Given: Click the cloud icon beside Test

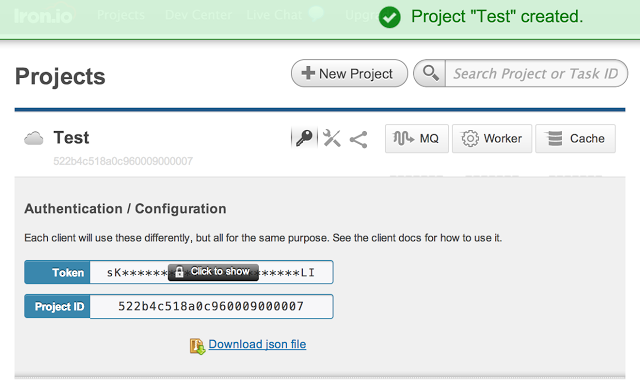Looking at the screenshot, I should pyautogui.click(x=33, y=138).
